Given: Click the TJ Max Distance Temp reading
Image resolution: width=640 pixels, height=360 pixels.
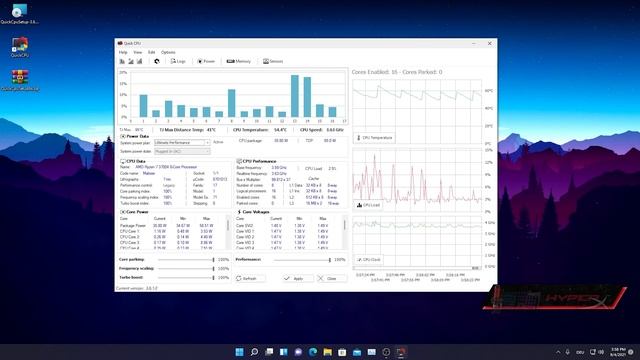Looking at the screenshot, I should 187,130.
